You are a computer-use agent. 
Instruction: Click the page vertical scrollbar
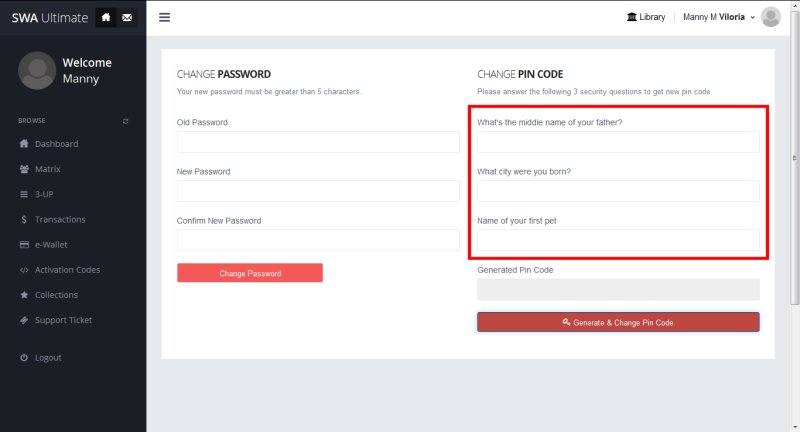pos(795,158)
